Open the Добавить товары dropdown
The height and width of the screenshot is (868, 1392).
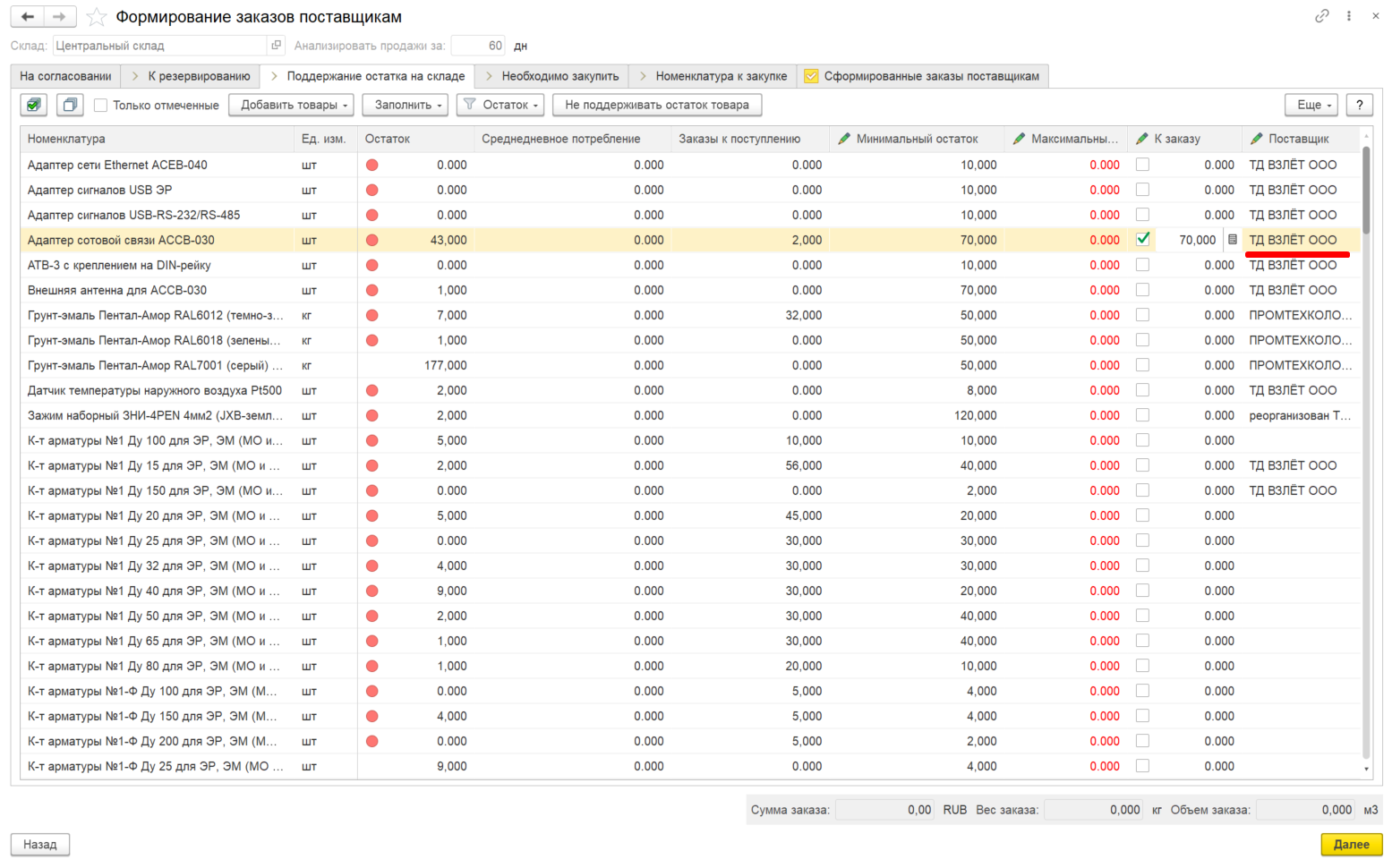[291, 105]
